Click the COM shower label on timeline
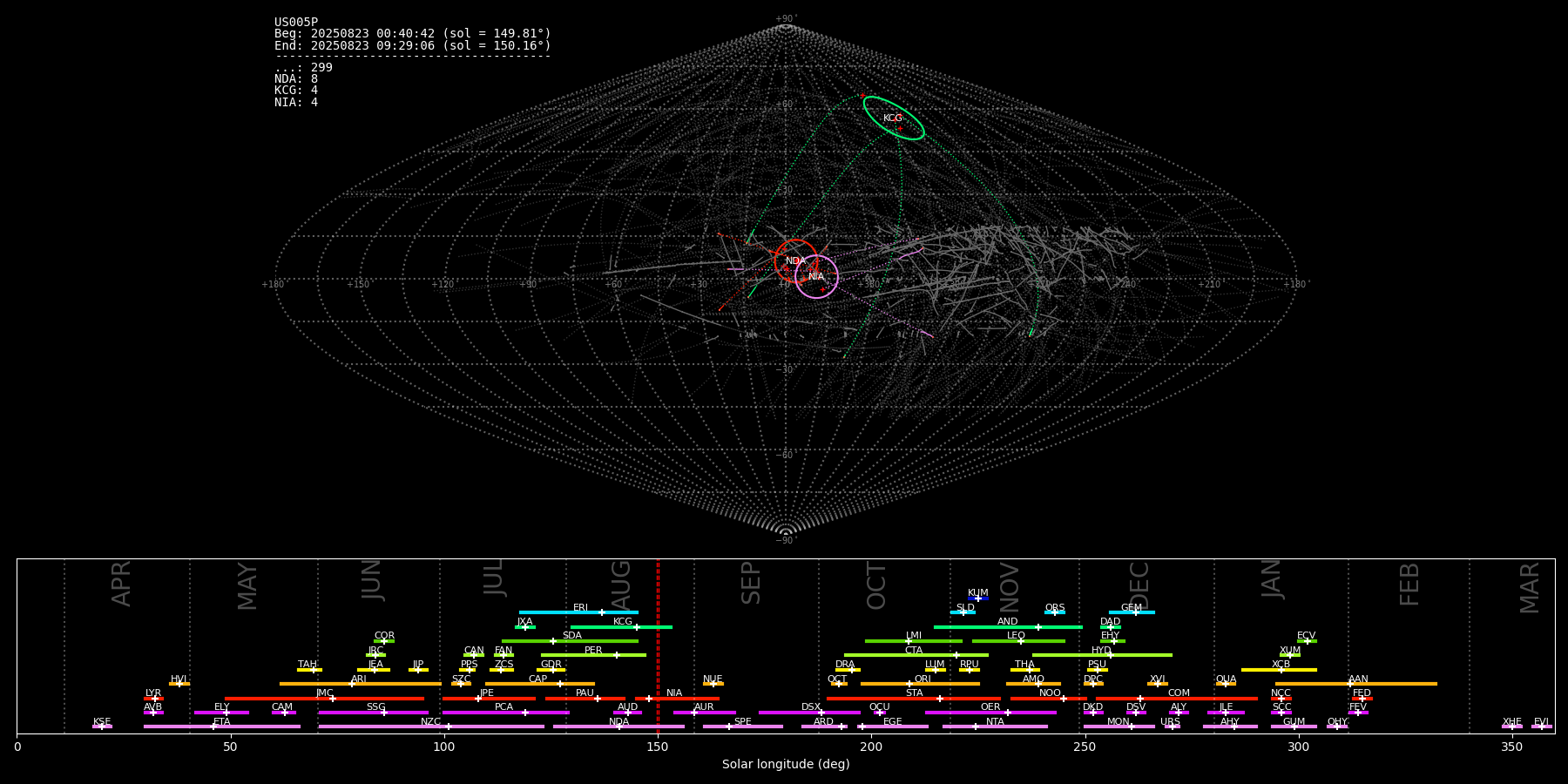 click(1179, 693)
